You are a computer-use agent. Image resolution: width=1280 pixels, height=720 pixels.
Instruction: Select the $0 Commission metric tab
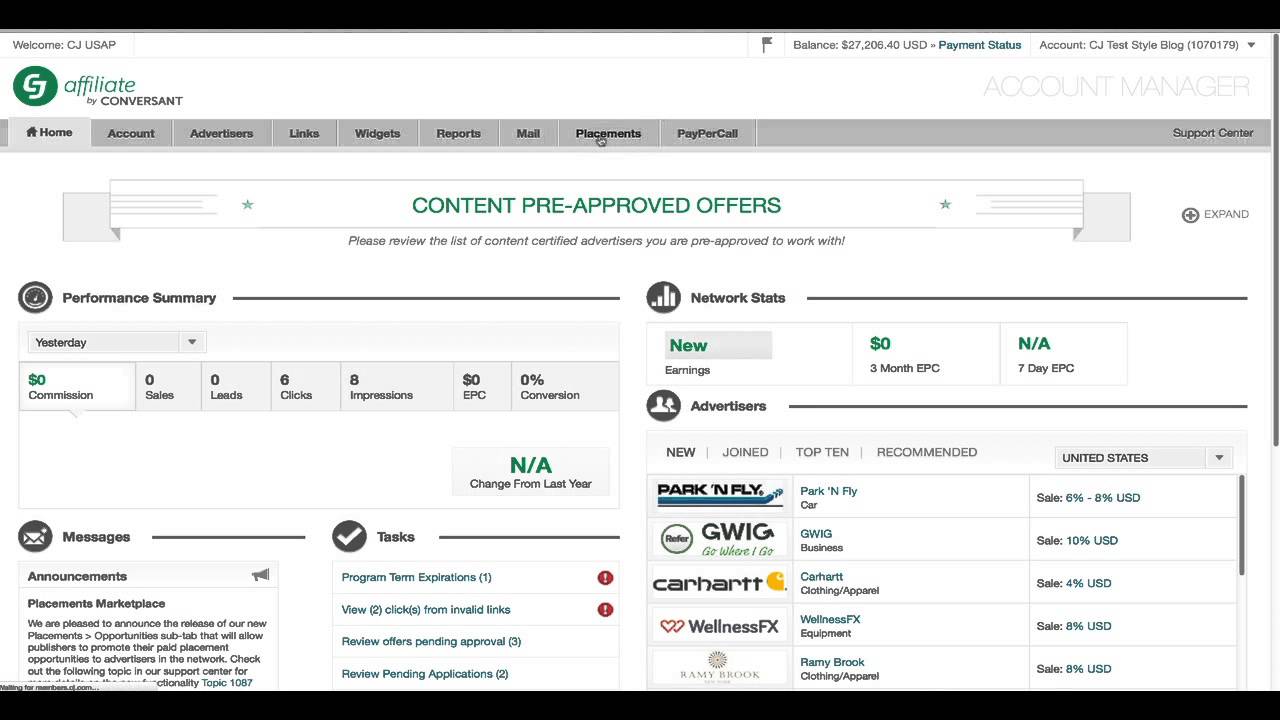point(77,387)
